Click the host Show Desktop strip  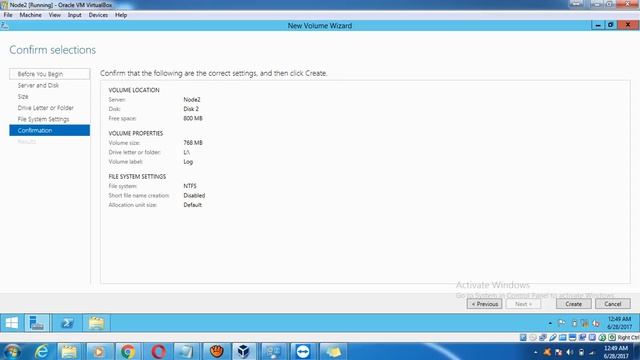[x=637, y=352]
